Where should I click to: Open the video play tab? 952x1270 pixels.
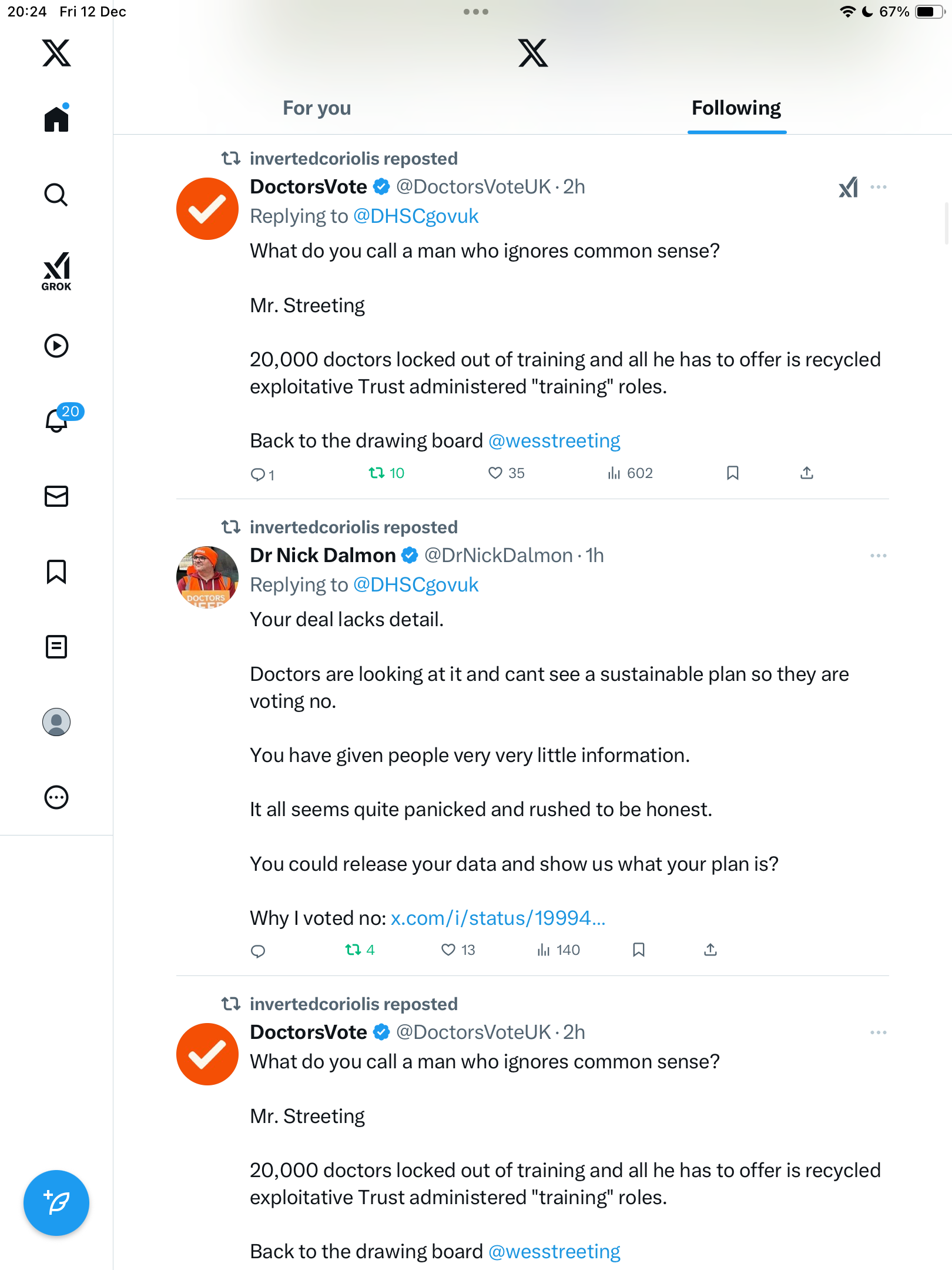(56, 346)
